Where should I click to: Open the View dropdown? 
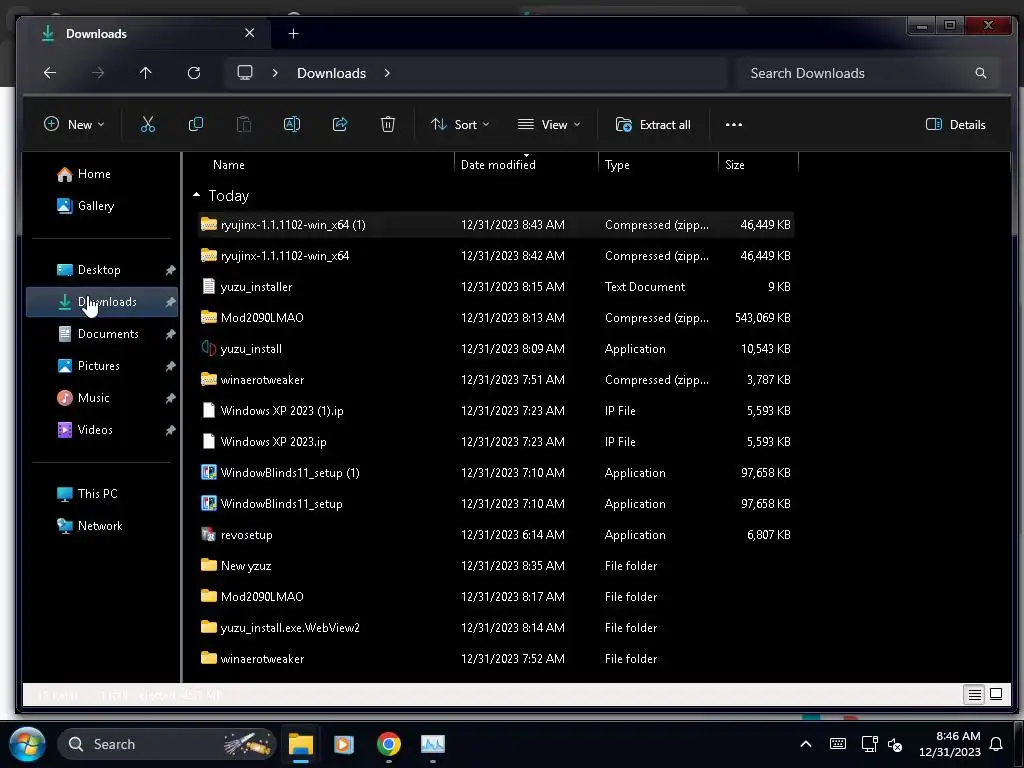(549, 124)
